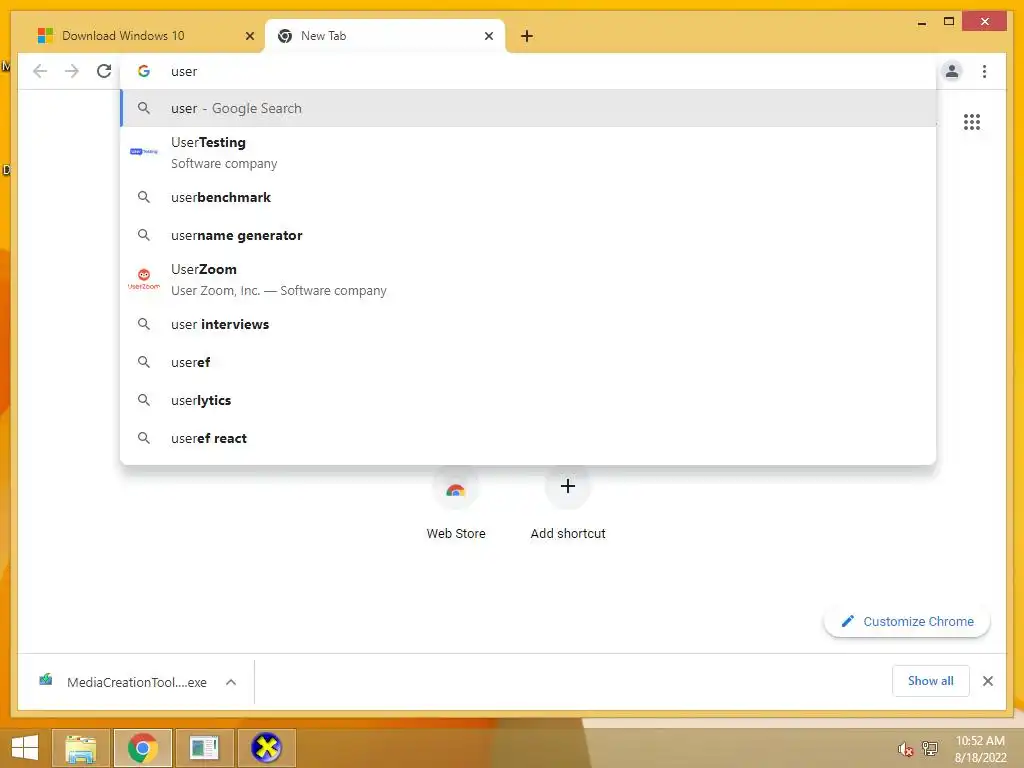This screenshot has width=1024, height=768.
Task: Select the UserZoom suggestion
Action: click(x=528, y=280)
